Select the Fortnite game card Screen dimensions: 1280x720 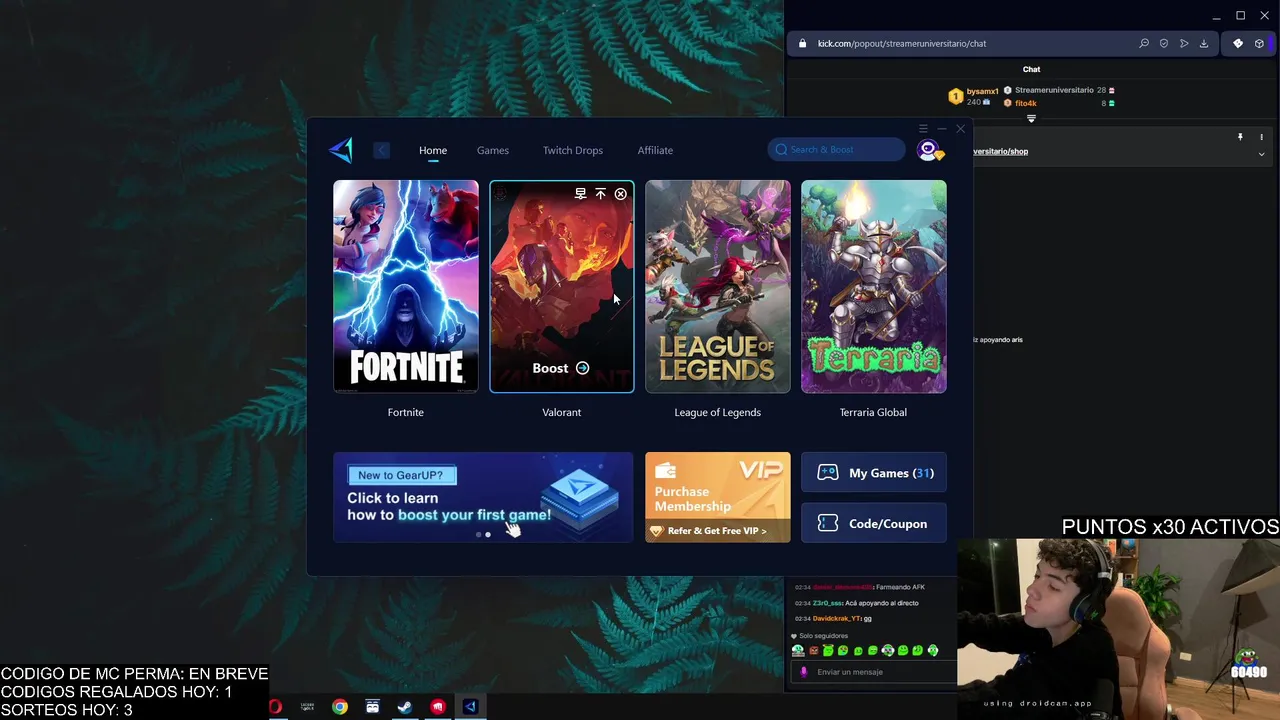coord(406,286)
